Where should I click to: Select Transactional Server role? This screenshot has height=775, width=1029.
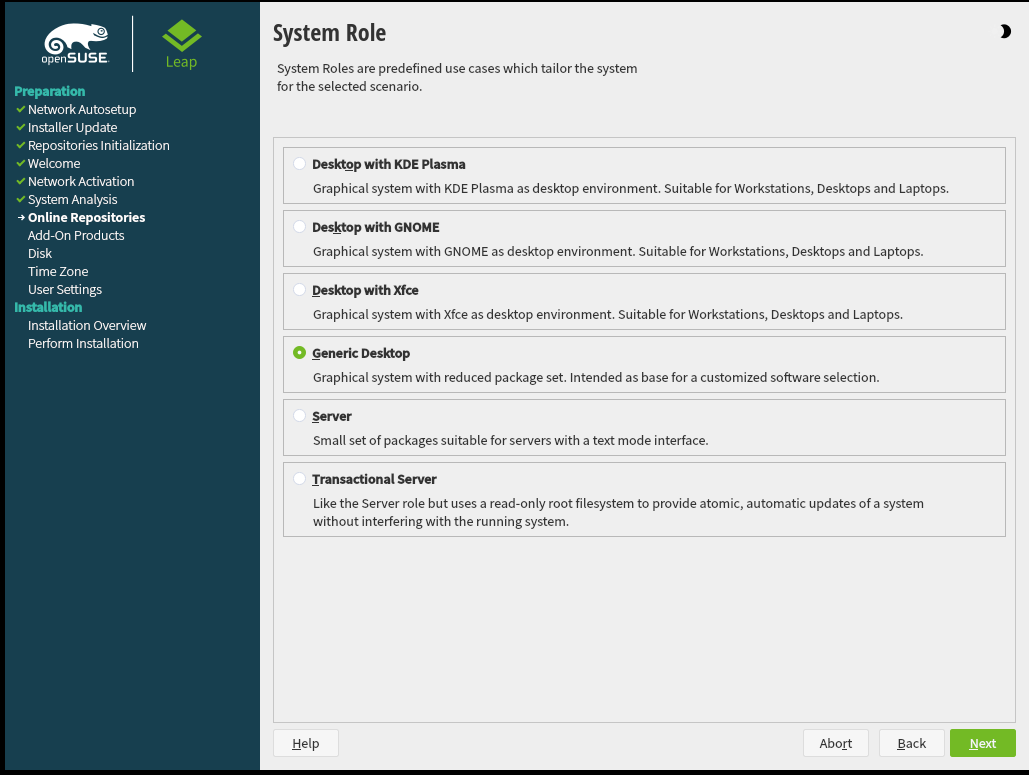coord(300,479)
